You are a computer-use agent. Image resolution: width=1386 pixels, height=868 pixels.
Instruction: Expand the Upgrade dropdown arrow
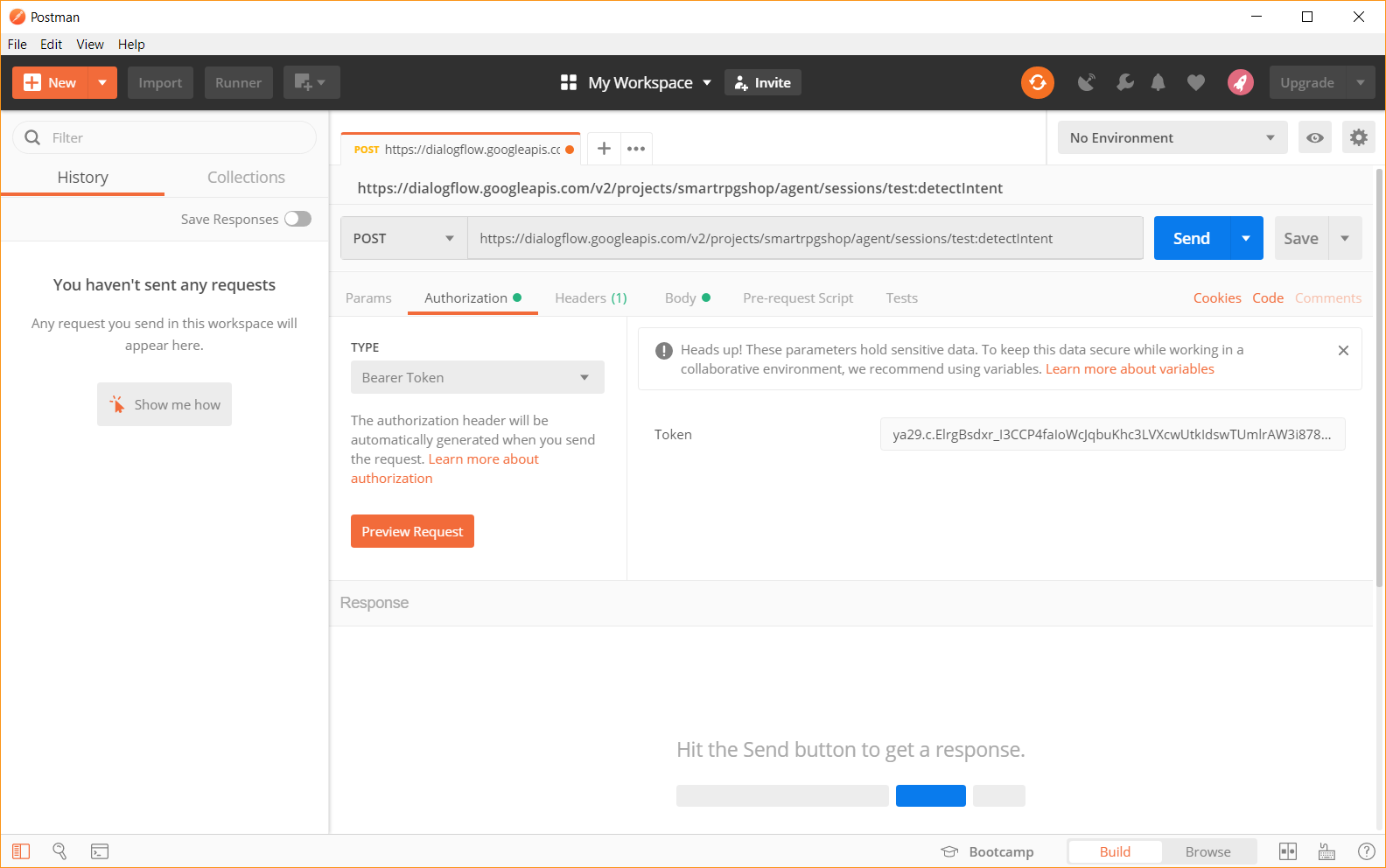coord(1361,82)
